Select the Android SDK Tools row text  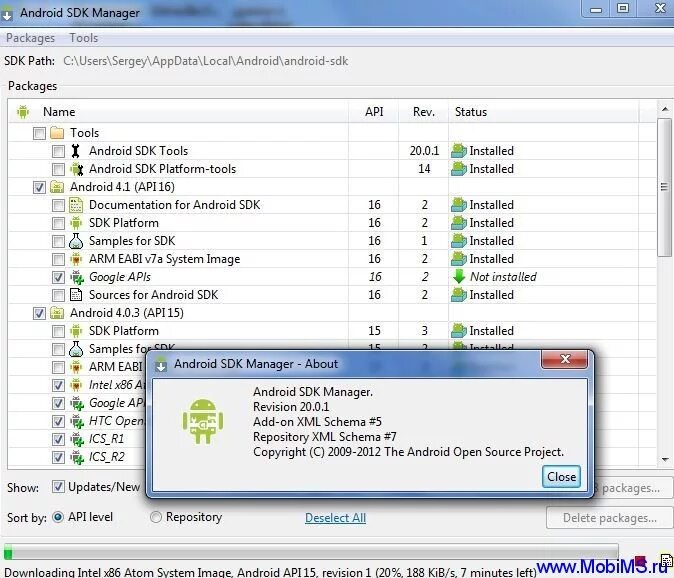click(x=138, y=151)
